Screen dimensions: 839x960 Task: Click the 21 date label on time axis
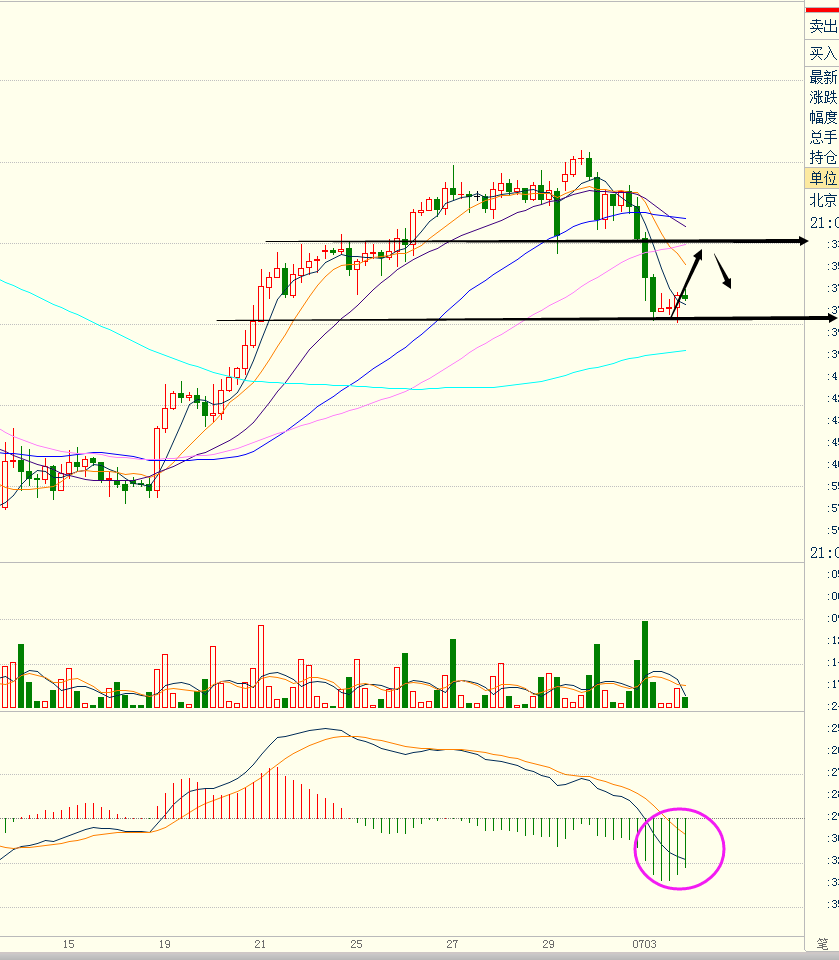coord(260,944)
